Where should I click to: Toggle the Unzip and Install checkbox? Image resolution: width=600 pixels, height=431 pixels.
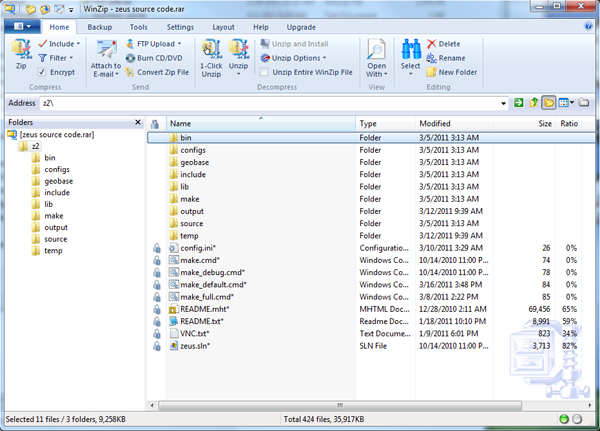[265, 44]
